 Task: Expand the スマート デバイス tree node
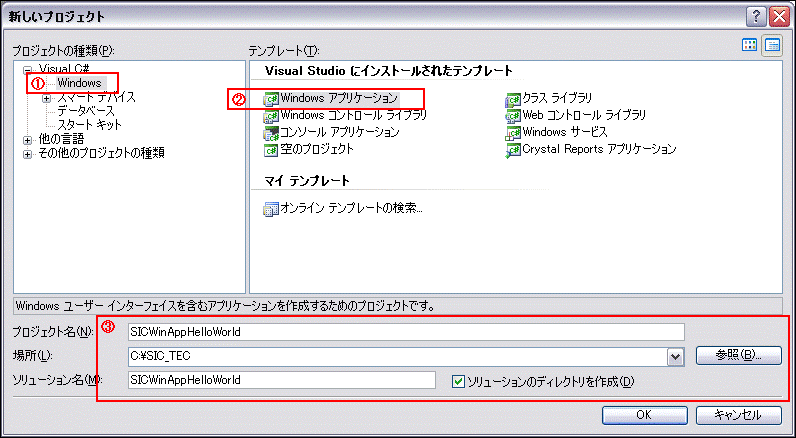click(x=47, y=98)
